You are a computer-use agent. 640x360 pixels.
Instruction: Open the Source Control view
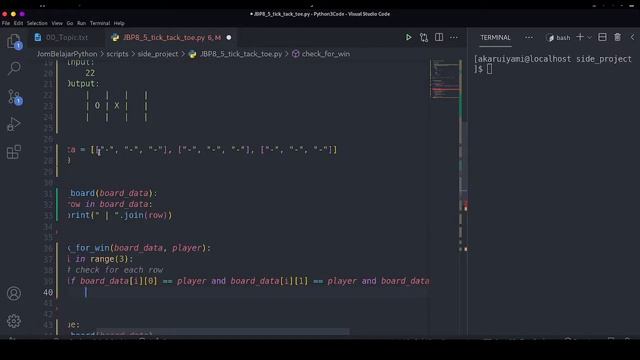(x=14, y=97)
